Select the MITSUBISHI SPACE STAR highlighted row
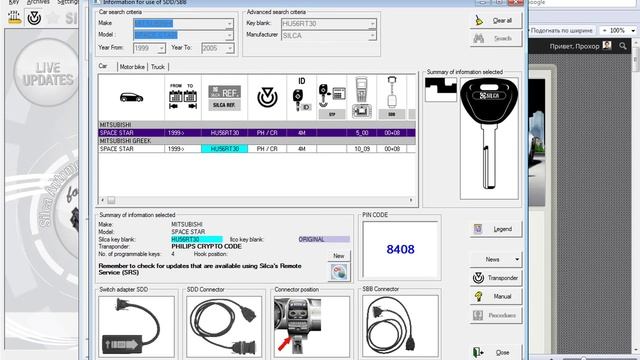The image size is (640, 360). click(257, 133)
